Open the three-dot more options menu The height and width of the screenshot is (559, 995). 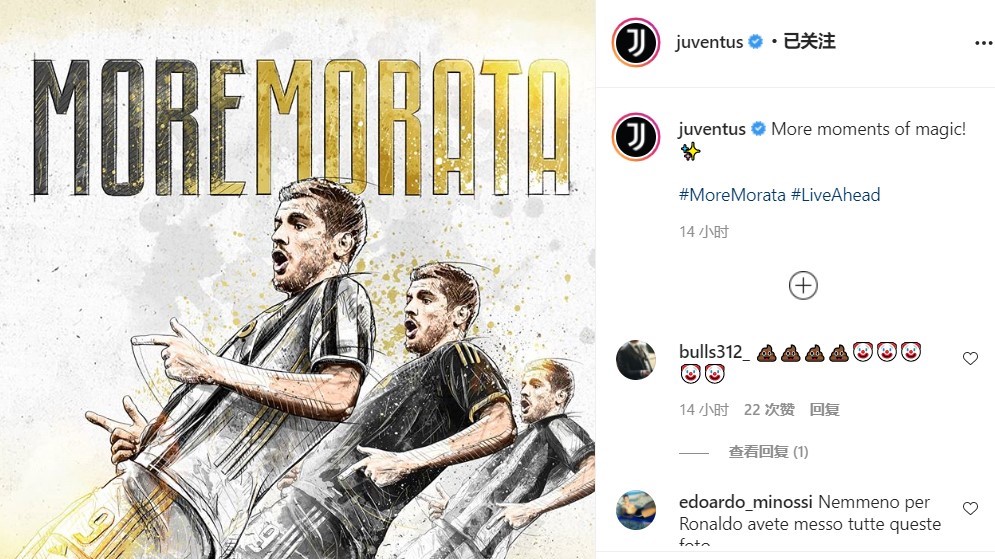point(983,43)
